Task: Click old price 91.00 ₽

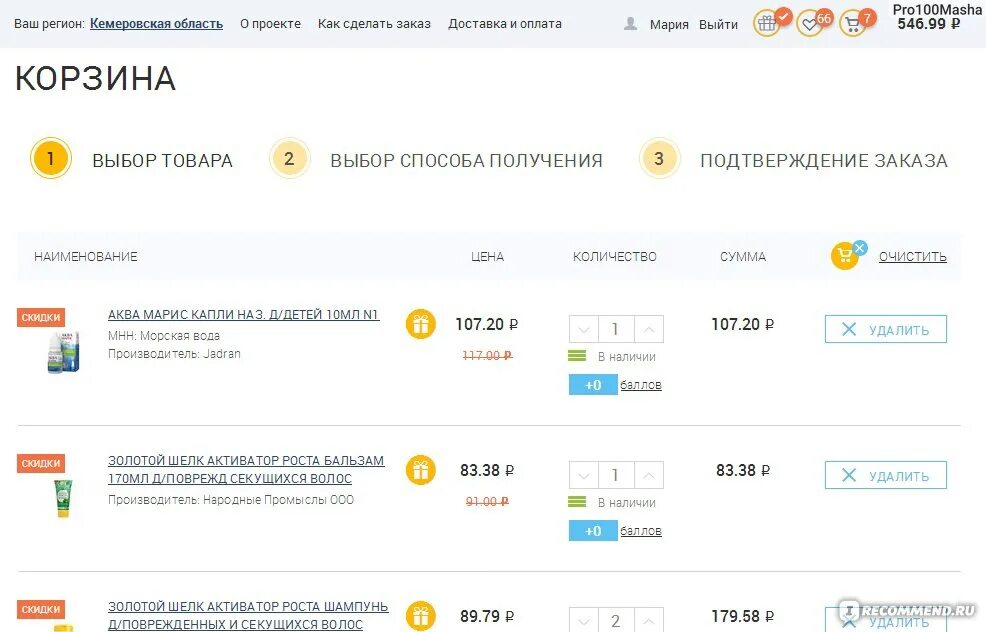Action: pos(487,501)
